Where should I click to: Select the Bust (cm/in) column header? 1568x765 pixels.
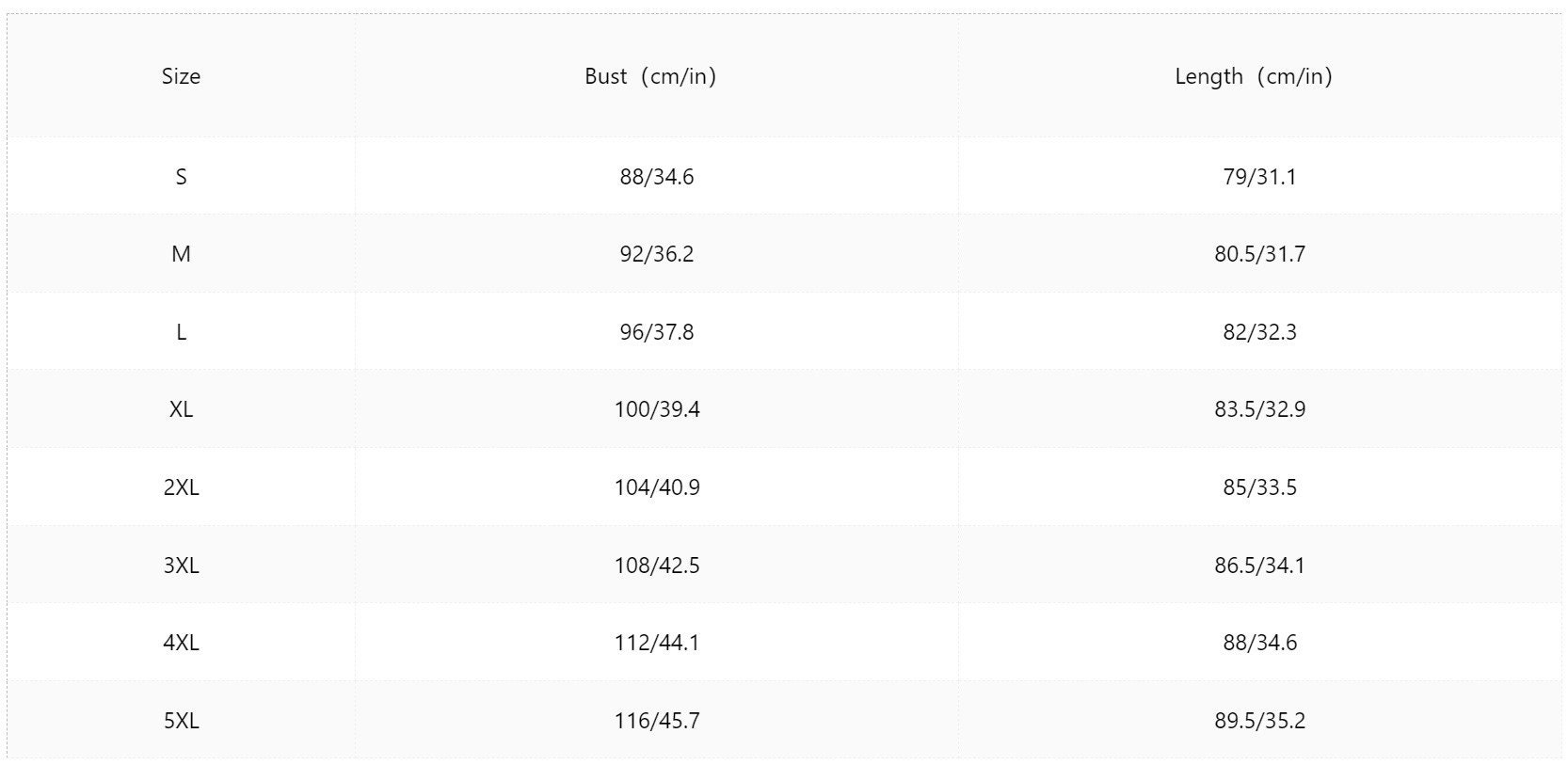coord(651,76)
